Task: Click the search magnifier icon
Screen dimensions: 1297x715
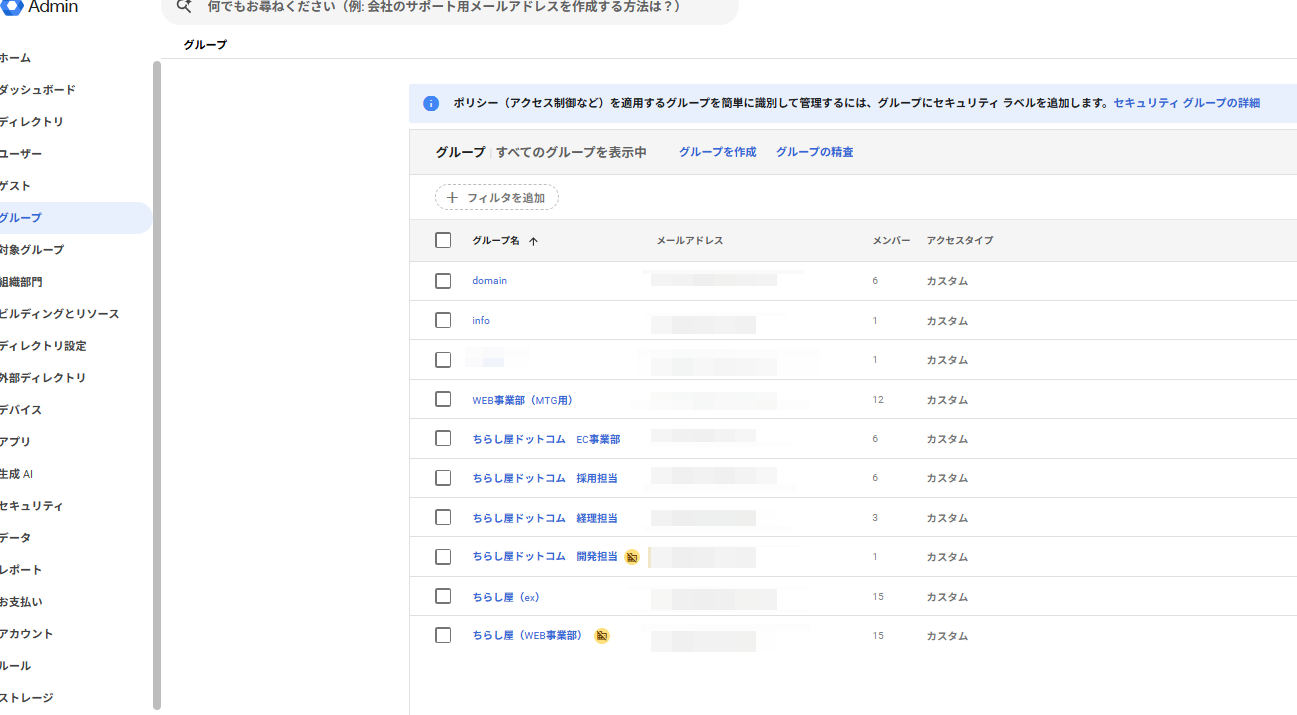Action: [183, 6]
